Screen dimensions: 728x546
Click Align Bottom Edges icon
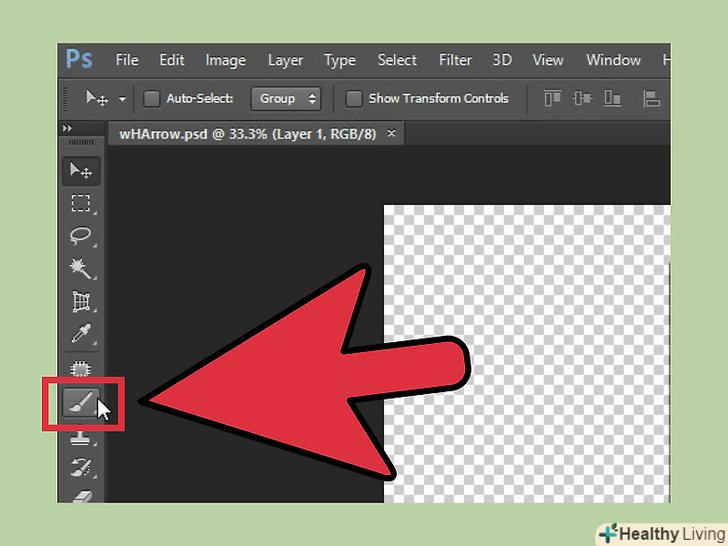[x=612, y=98]
